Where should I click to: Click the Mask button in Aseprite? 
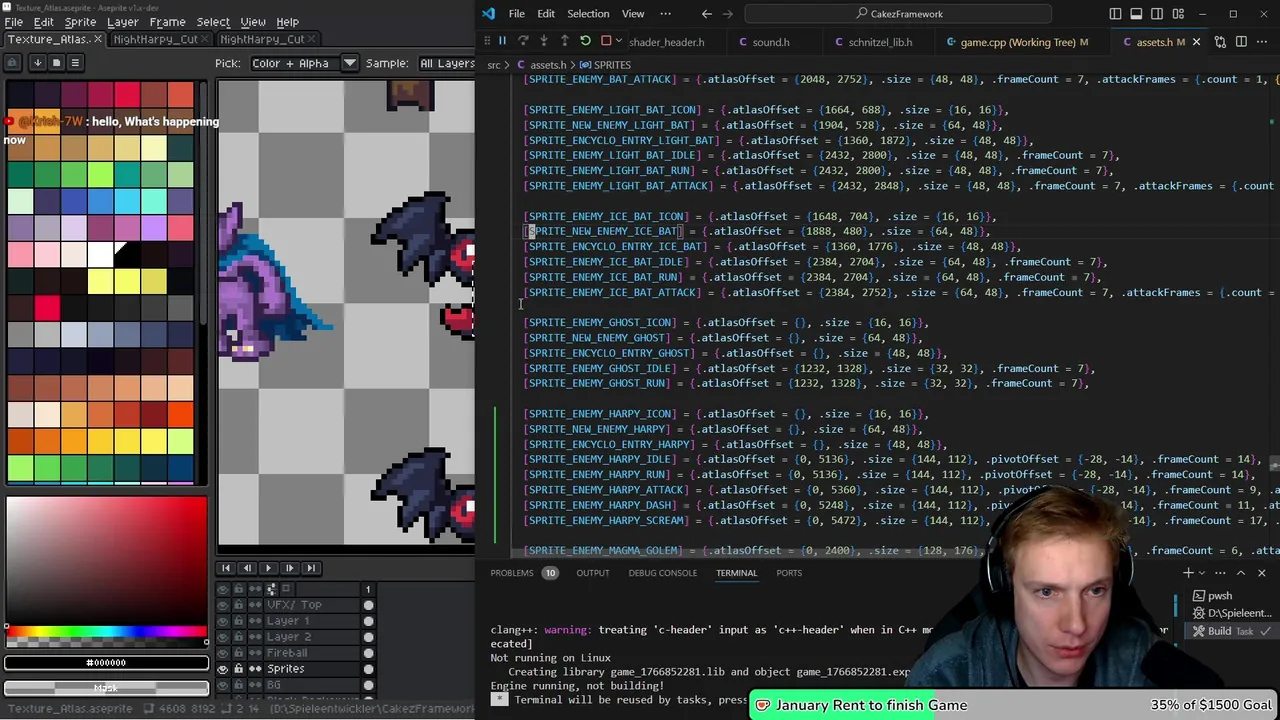[x=106, y=688]
